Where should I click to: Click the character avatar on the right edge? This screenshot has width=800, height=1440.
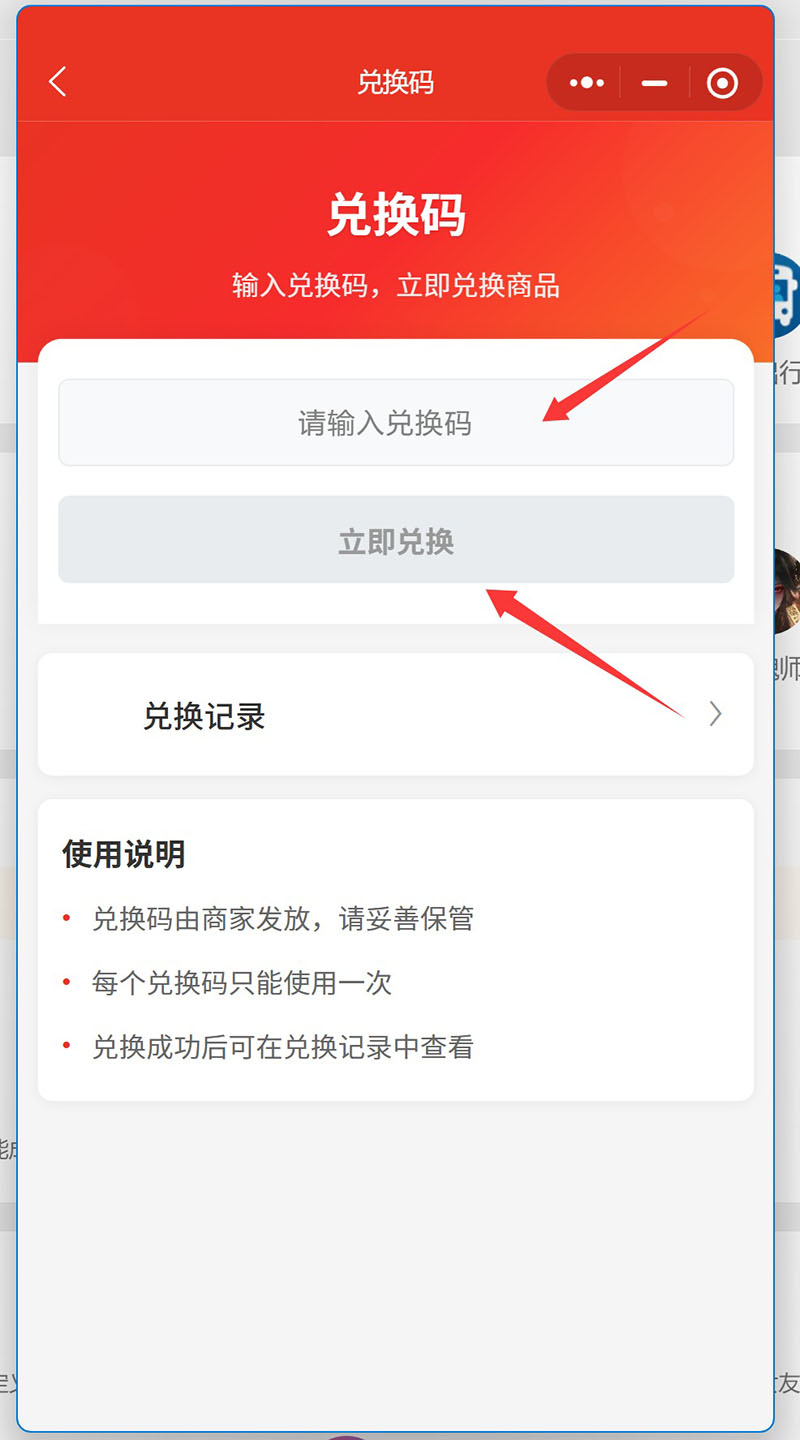pyautogui.click(x=787, y=590)
